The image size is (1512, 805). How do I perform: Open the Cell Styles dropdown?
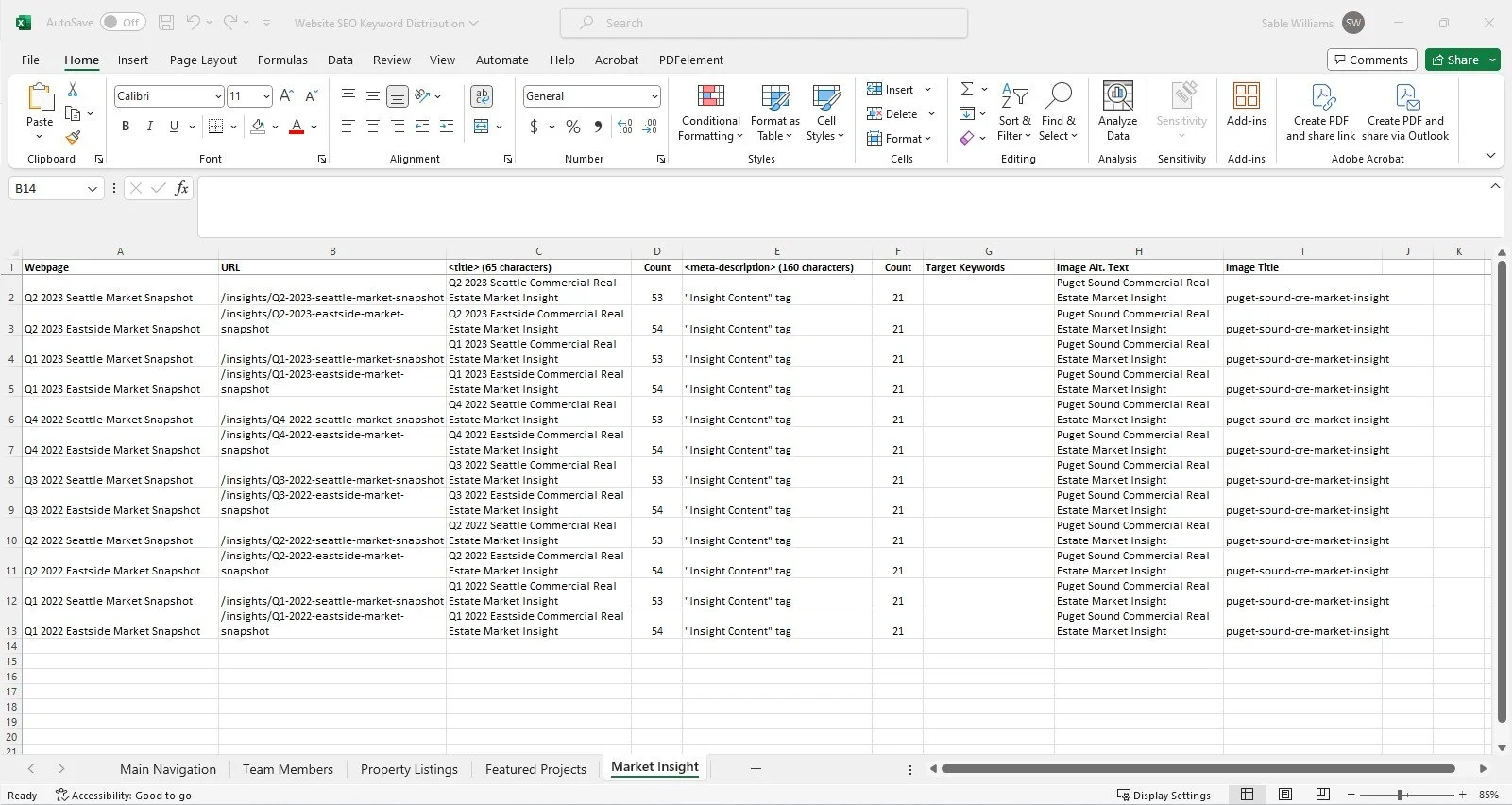click(x=825, y=111)
